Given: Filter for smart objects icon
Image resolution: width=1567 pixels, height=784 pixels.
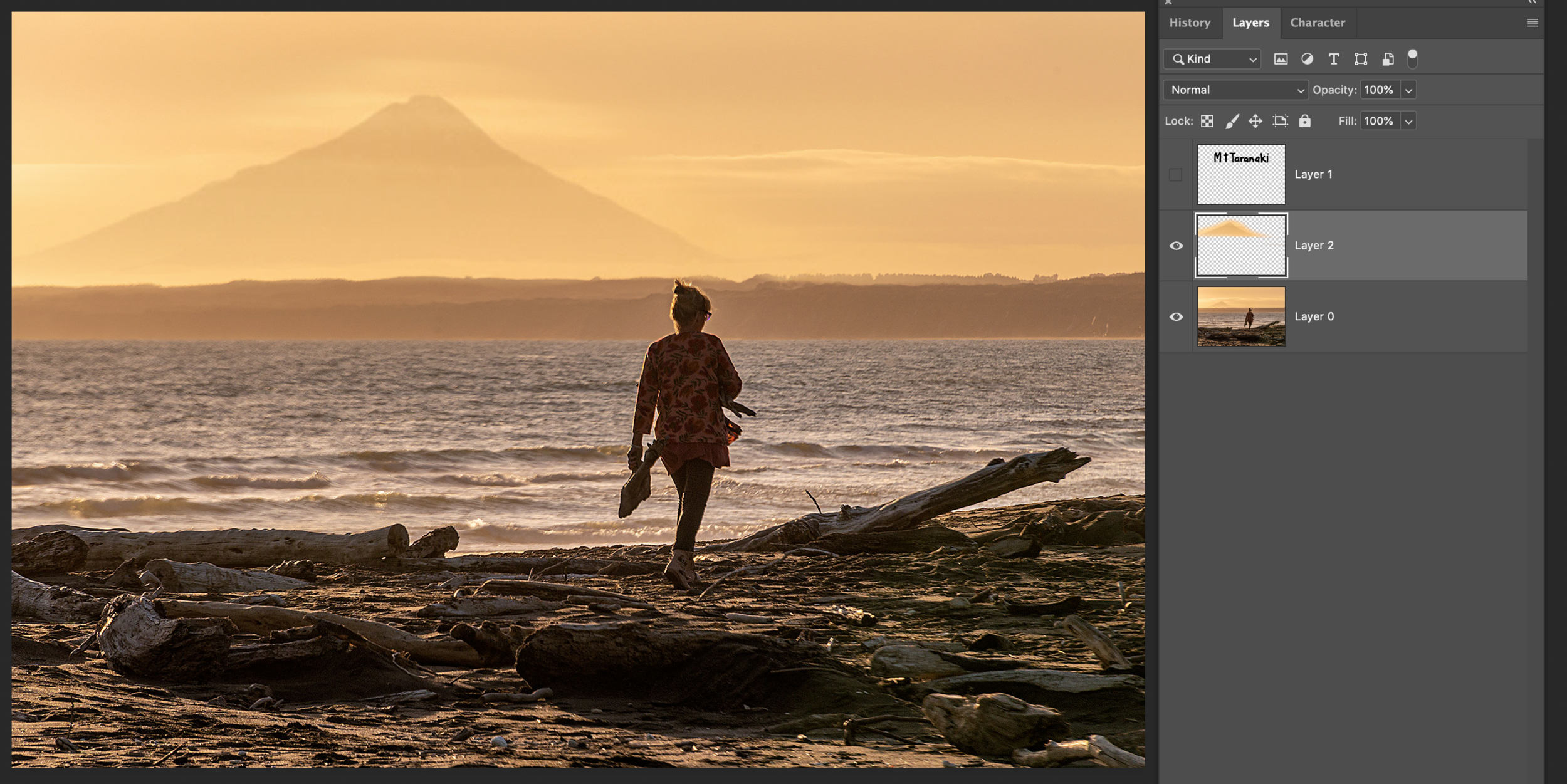Looking at the screenshot, I should click(1388, 59).
